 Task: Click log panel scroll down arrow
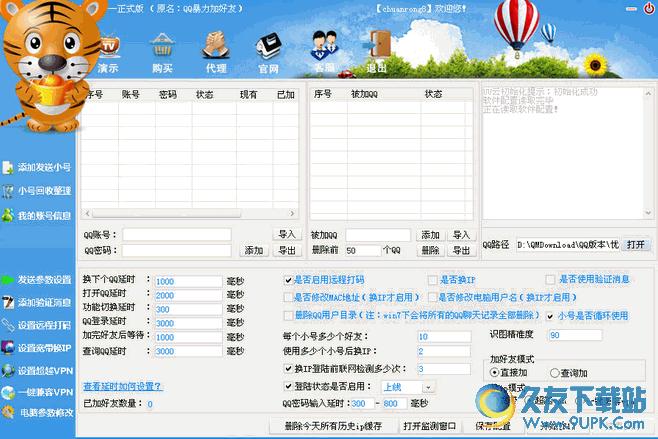coord(648,213)
